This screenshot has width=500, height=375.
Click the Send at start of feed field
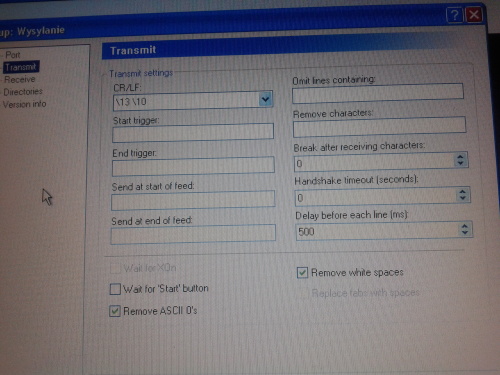193,200
